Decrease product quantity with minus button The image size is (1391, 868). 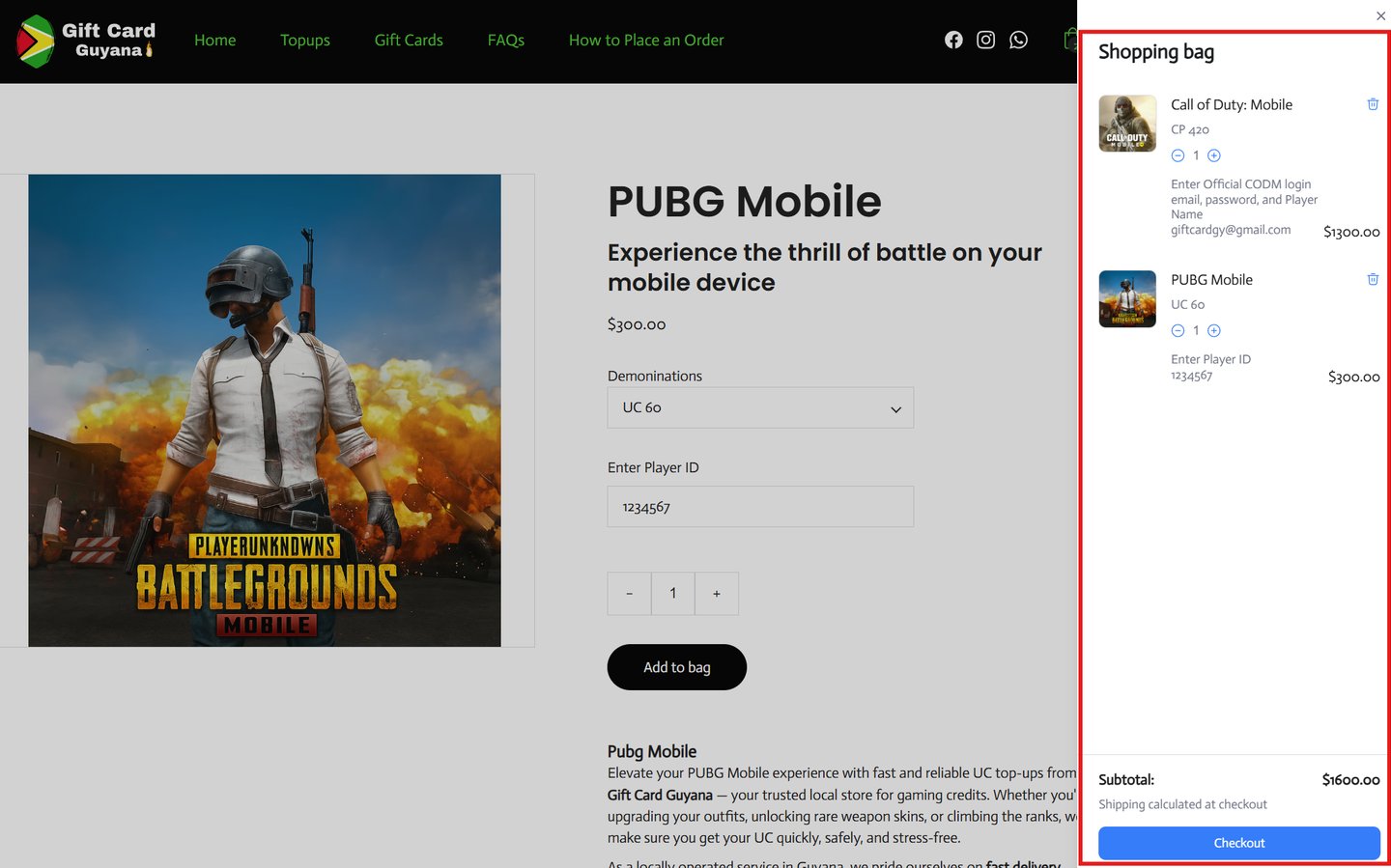coord(629,594)
